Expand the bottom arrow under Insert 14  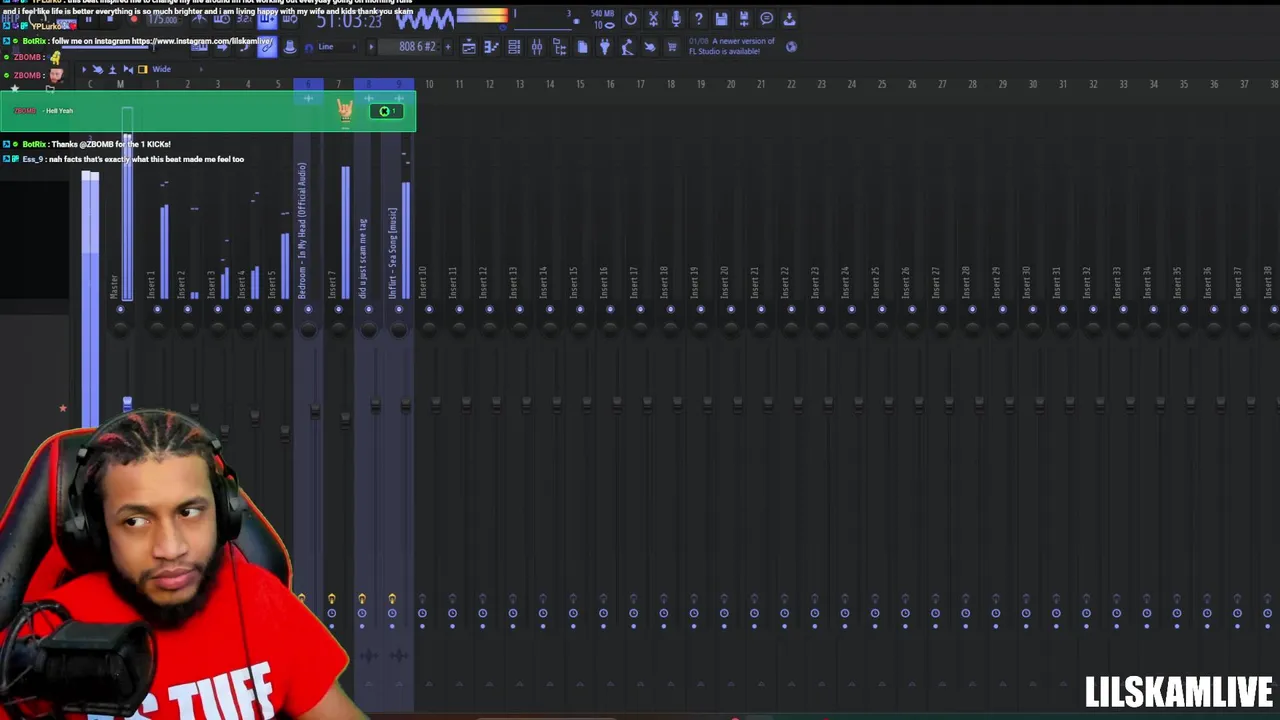550,685
